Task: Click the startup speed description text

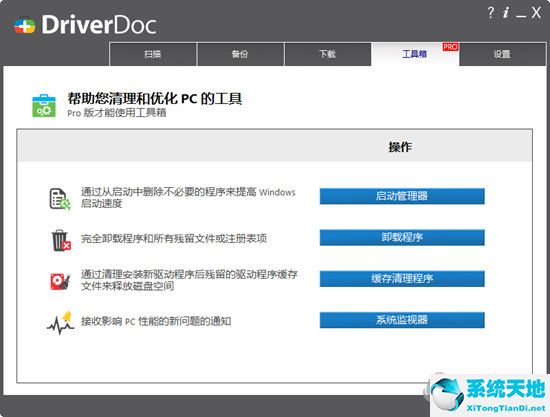Action: pyautogui.click(x=188, y=197)
